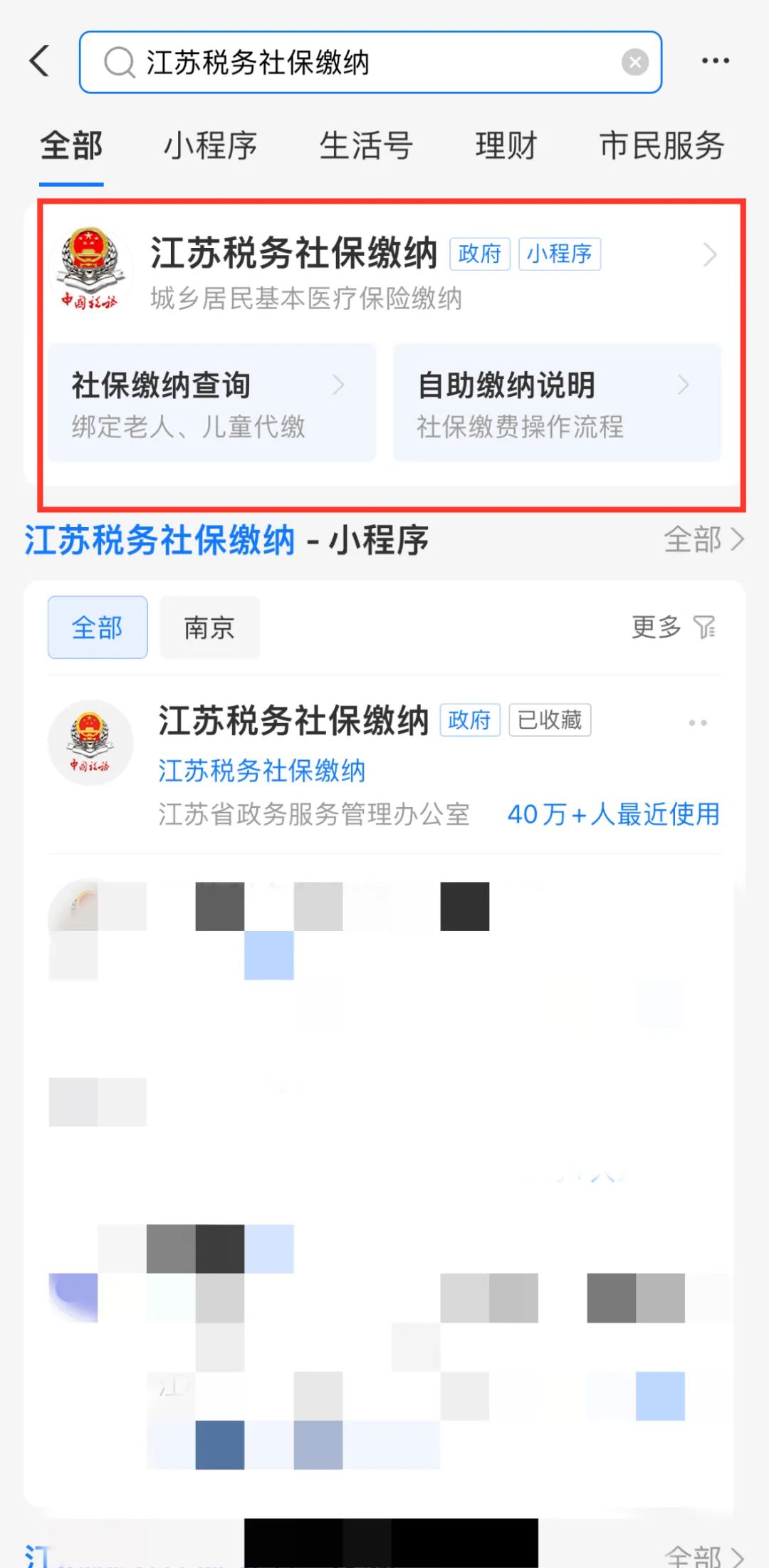Open the filter funnel icon next to 更多
Viewport: 769px width, 1568px height.
pos(704,627)
